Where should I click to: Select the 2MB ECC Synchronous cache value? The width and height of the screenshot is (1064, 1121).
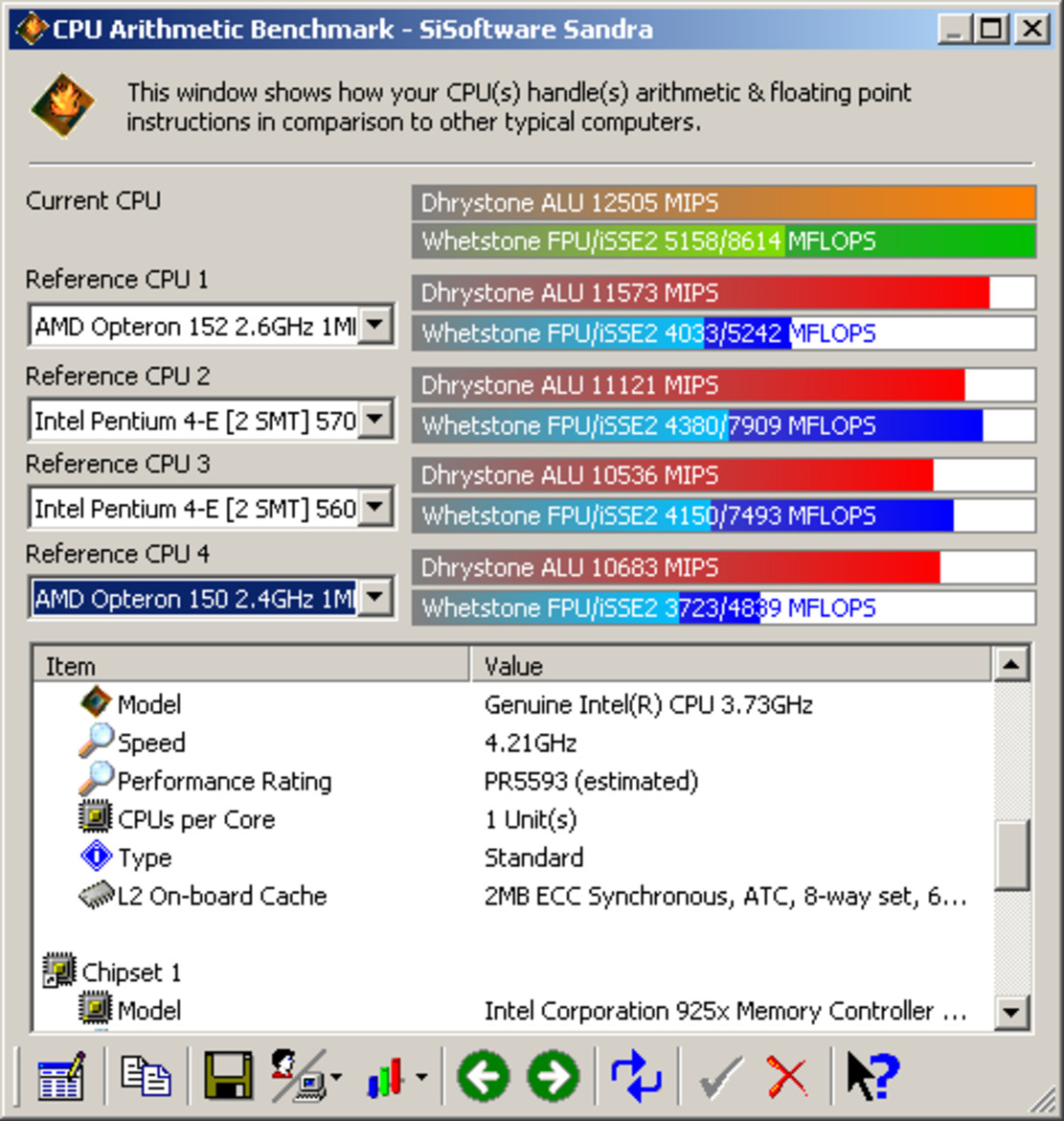(725, 896)
